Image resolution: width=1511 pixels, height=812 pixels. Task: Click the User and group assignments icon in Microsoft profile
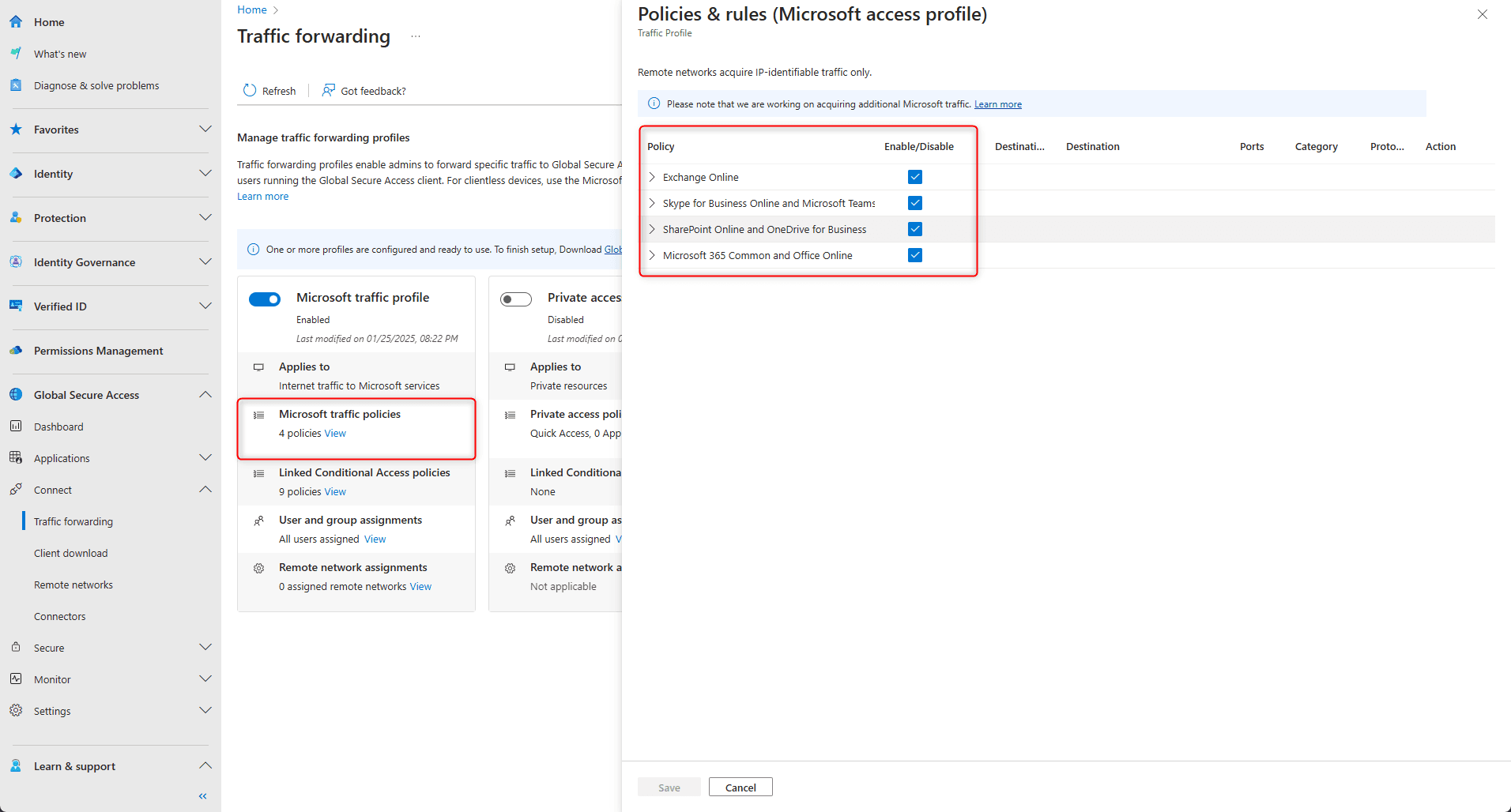point(258,521)
